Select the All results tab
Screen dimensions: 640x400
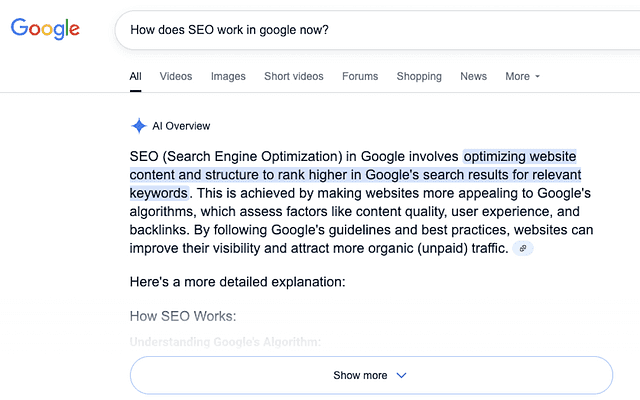(136, 76)
